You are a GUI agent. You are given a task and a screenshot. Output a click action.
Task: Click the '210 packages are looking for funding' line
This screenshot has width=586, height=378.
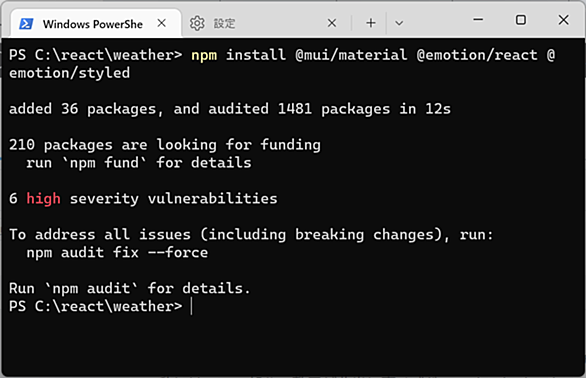(165, 145)
